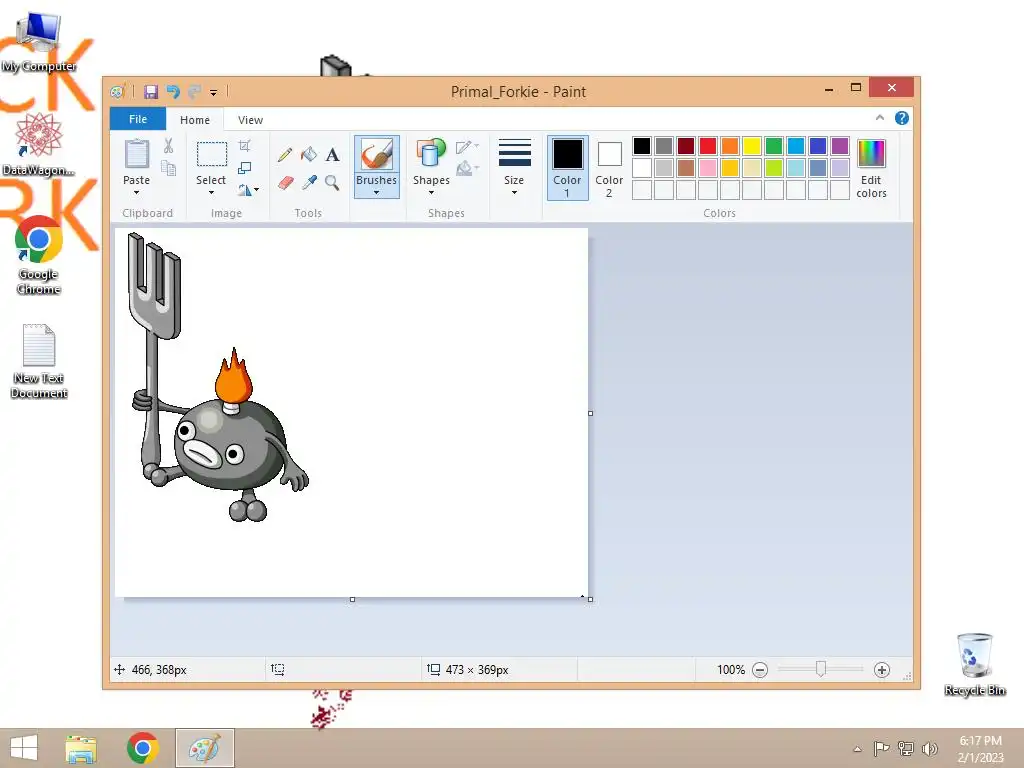Click the Undo arrow in quick access toolbar
Viewport: 1024px width, 768px height.
(173, 91)
